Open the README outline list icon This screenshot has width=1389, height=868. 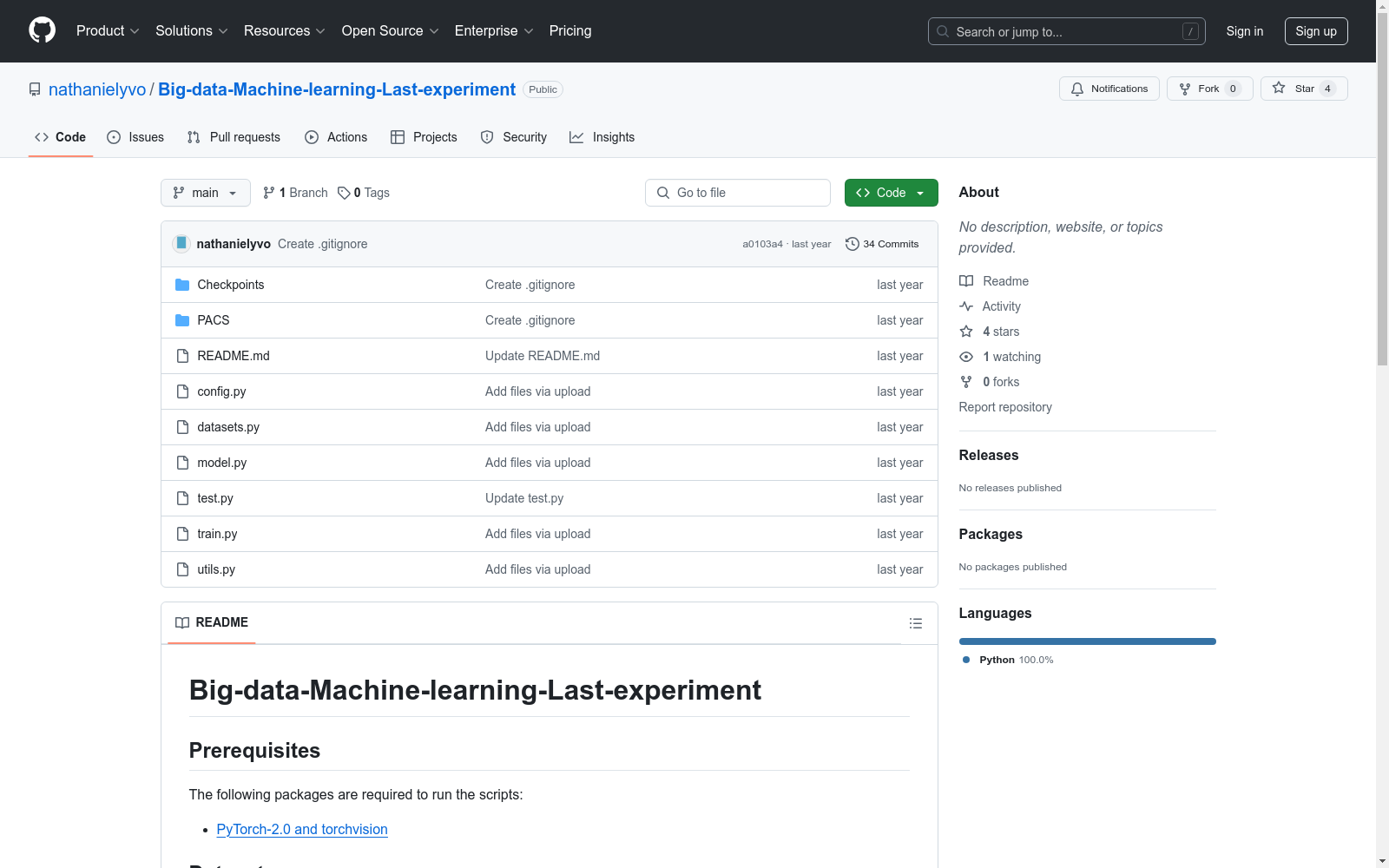pyautogui.click(x=916, y=623)
